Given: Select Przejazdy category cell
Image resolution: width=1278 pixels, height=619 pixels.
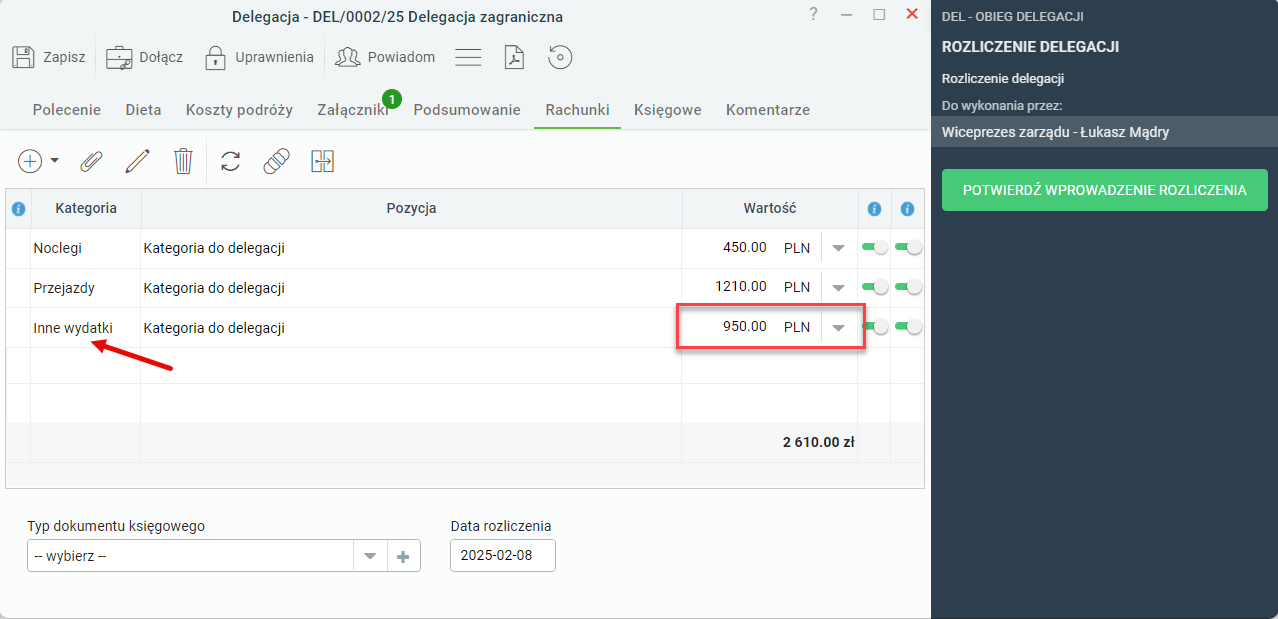Looking at the screenshot, I should tap(86, 288).
